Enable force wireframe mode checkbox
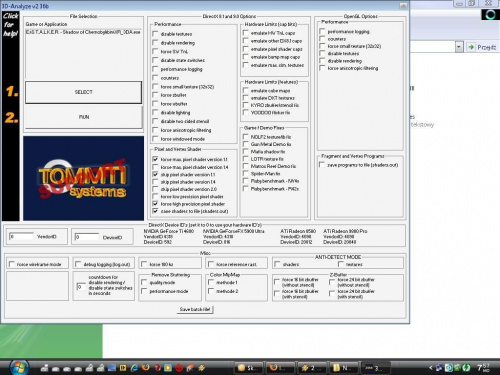Viewport: 500px width, 375px height. (12, 264)
